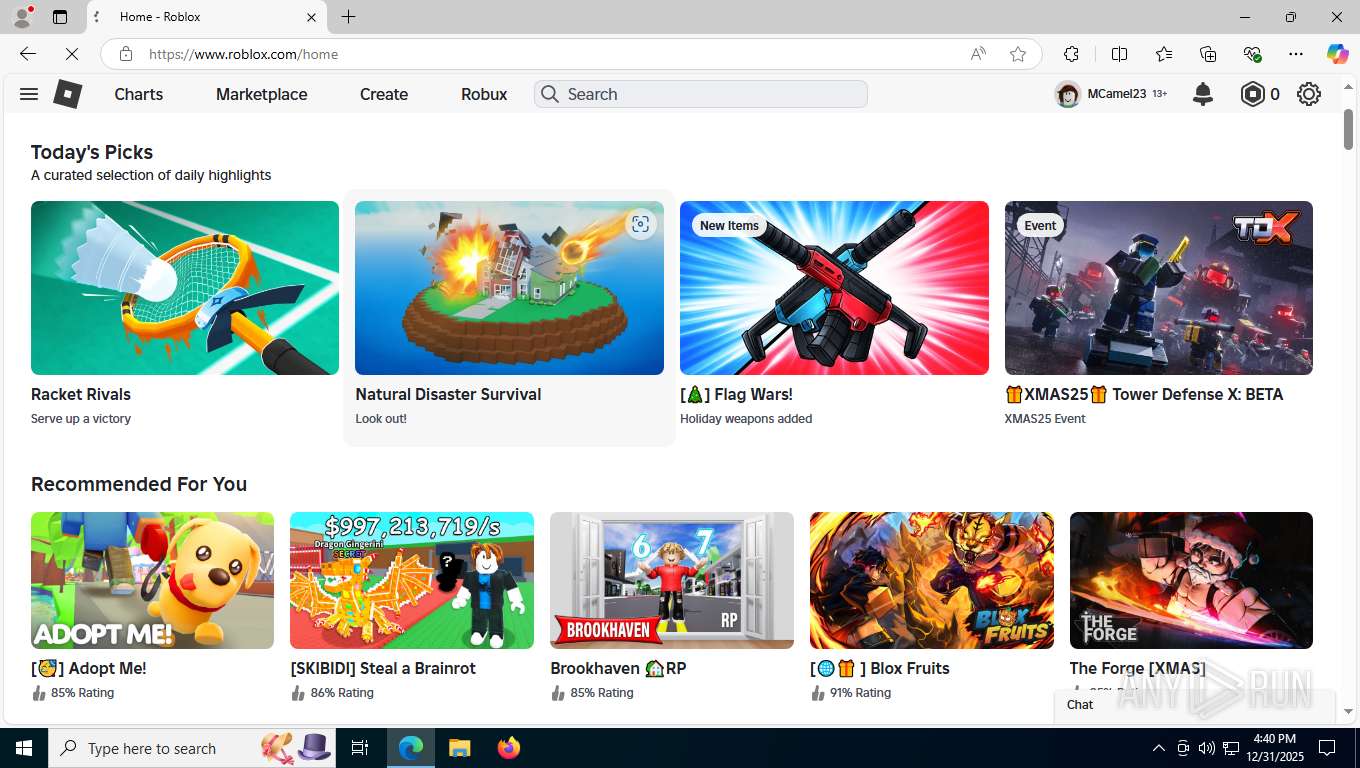This screenshot has width=1360, height=768.
Task: Open the MCamel23 profile link
Action: click(1117, 94)
